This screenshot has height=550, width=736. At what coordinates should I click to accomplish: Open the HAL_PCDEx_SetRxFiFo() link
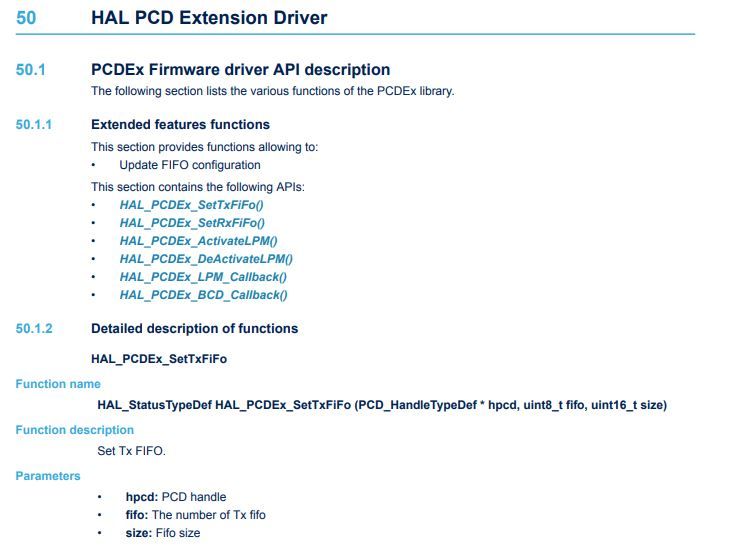coord(192,223)
